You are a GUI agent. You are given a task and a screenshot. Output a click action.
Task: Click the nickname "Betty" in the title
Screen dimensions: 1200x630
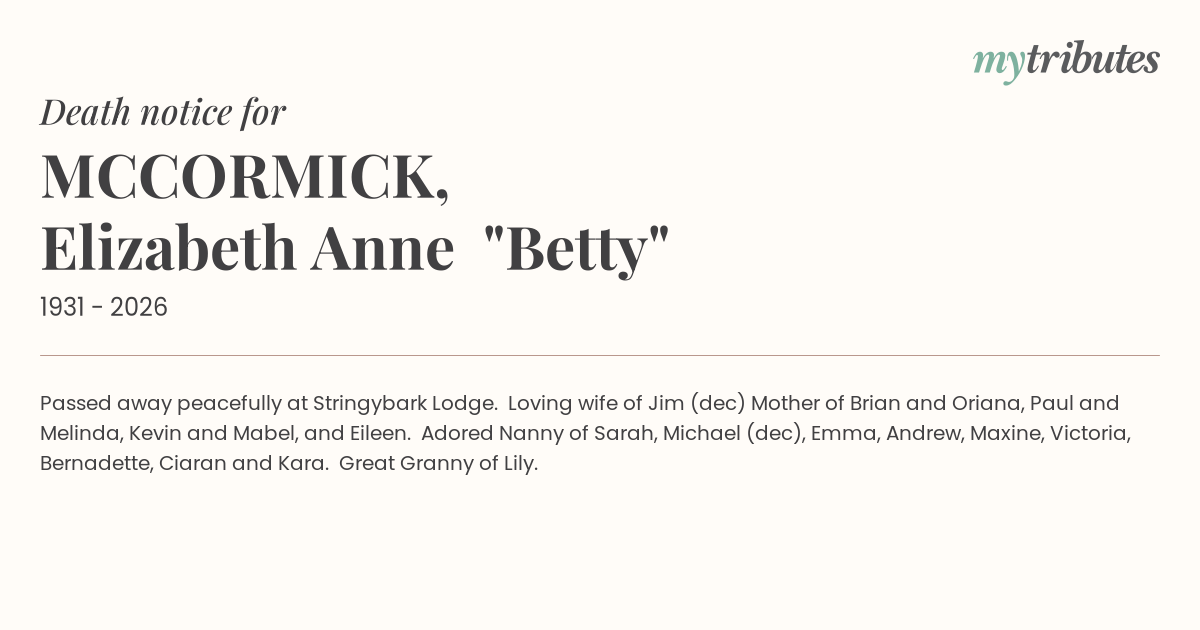[575, 250]
